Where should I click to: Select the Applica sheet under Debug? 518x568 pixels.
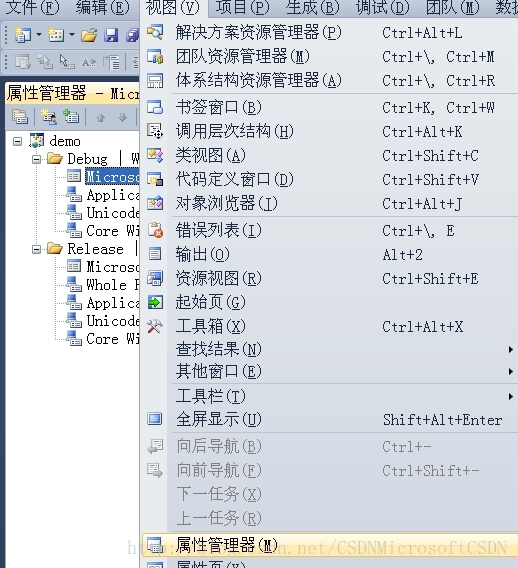(112, 195)
